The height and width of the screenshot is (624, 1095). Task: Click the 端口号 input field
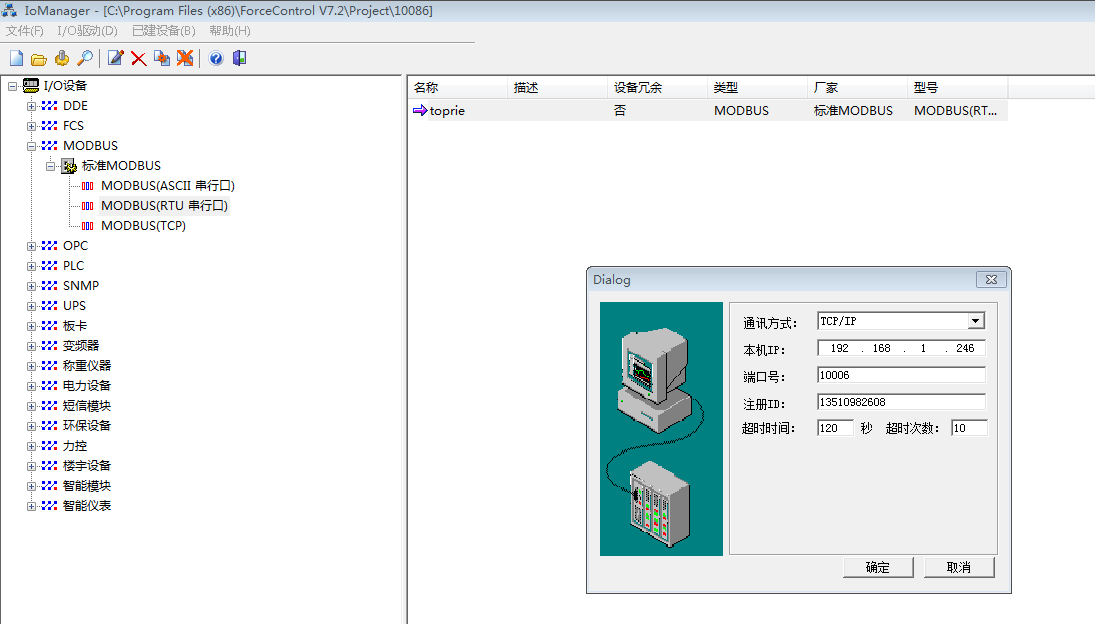[x=900, y=375]
